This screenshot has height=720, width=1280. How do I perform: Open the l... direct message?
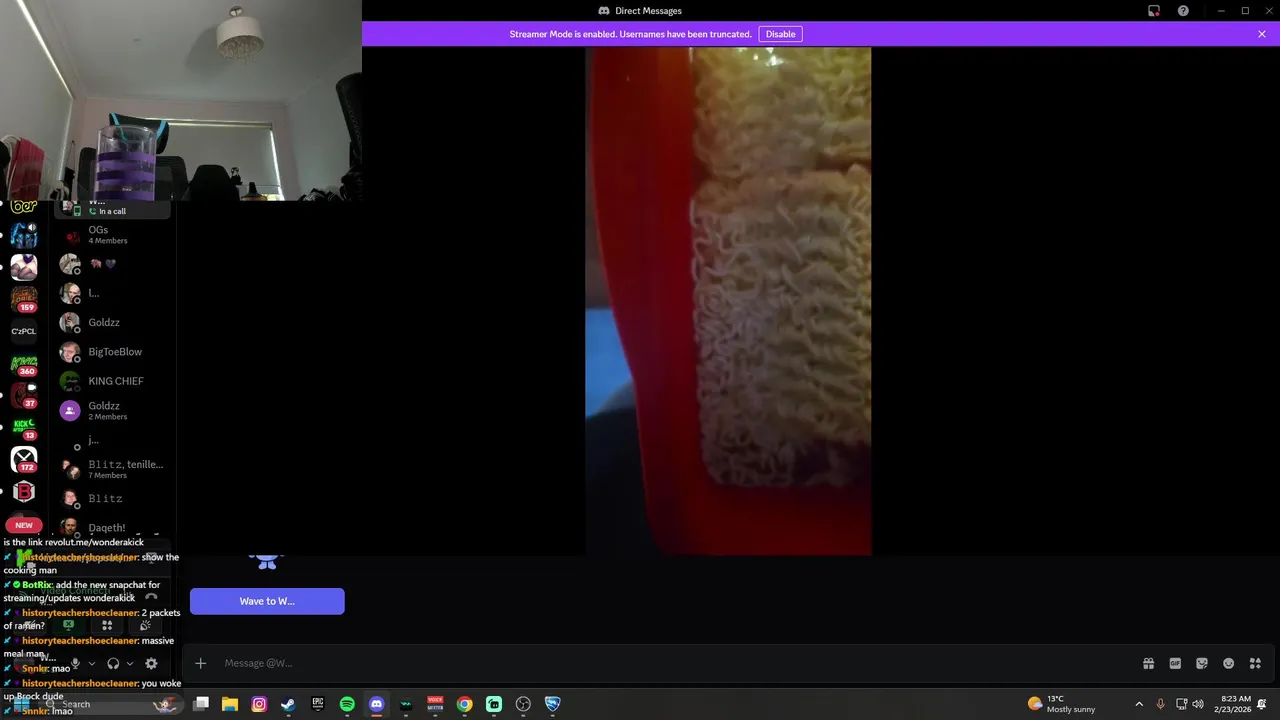click(x=113, y=293)
